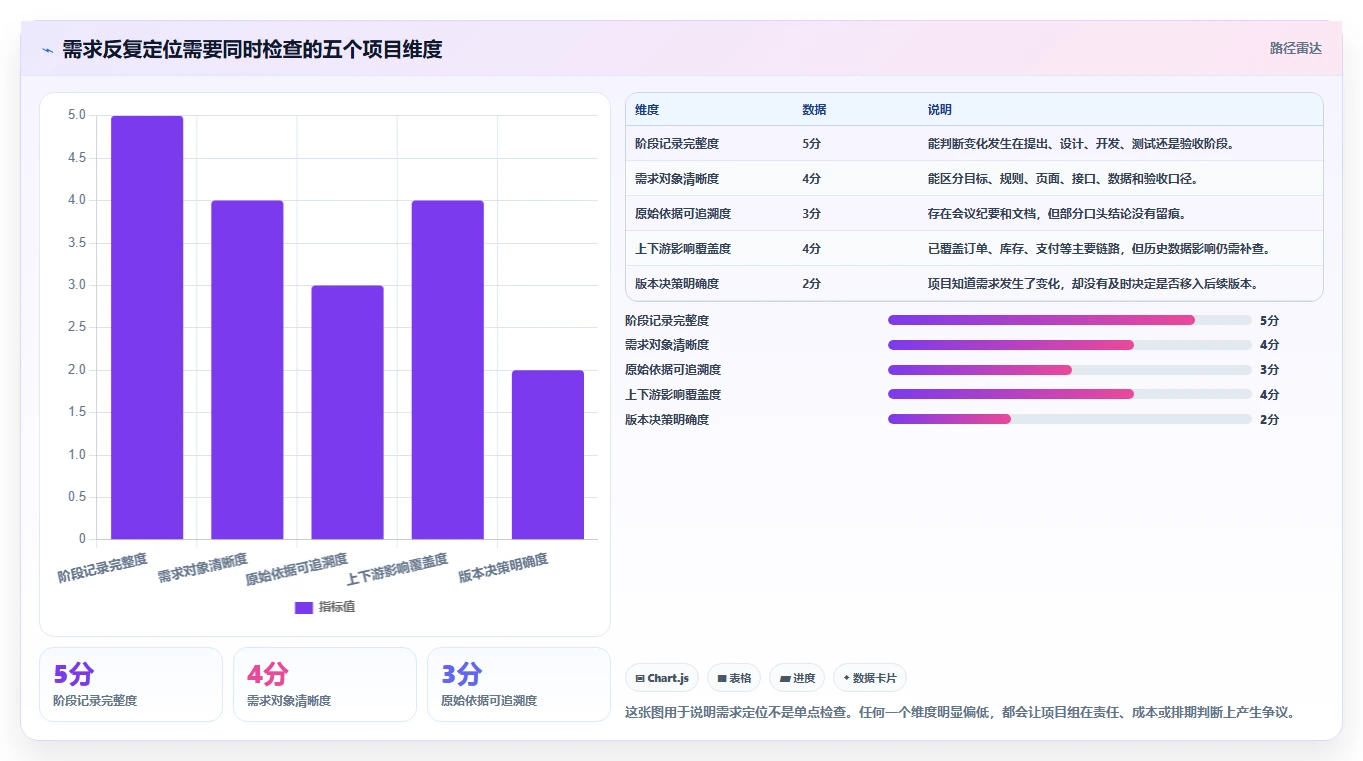Image resolution: width=1363 pixels, height=761 pixels.
Task: Click the 版本决策明确度 progress label
Action: point(667,420)
